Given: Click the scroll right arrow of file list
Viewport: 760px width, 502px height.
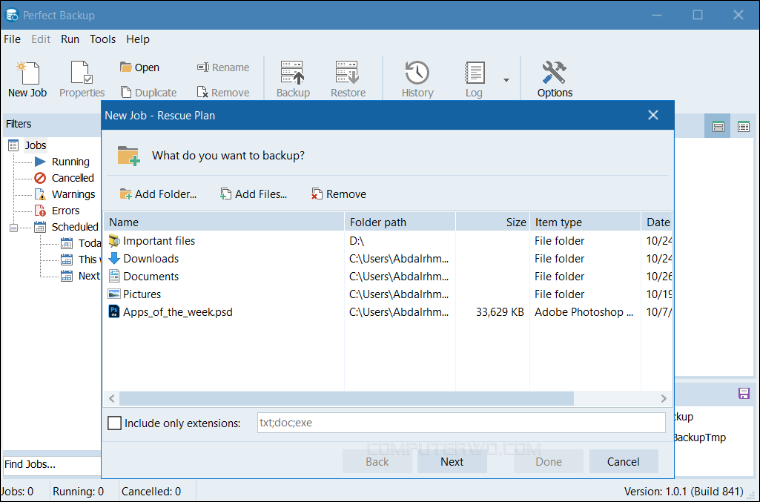Looking at the screenshot, I should pos(664,399).
